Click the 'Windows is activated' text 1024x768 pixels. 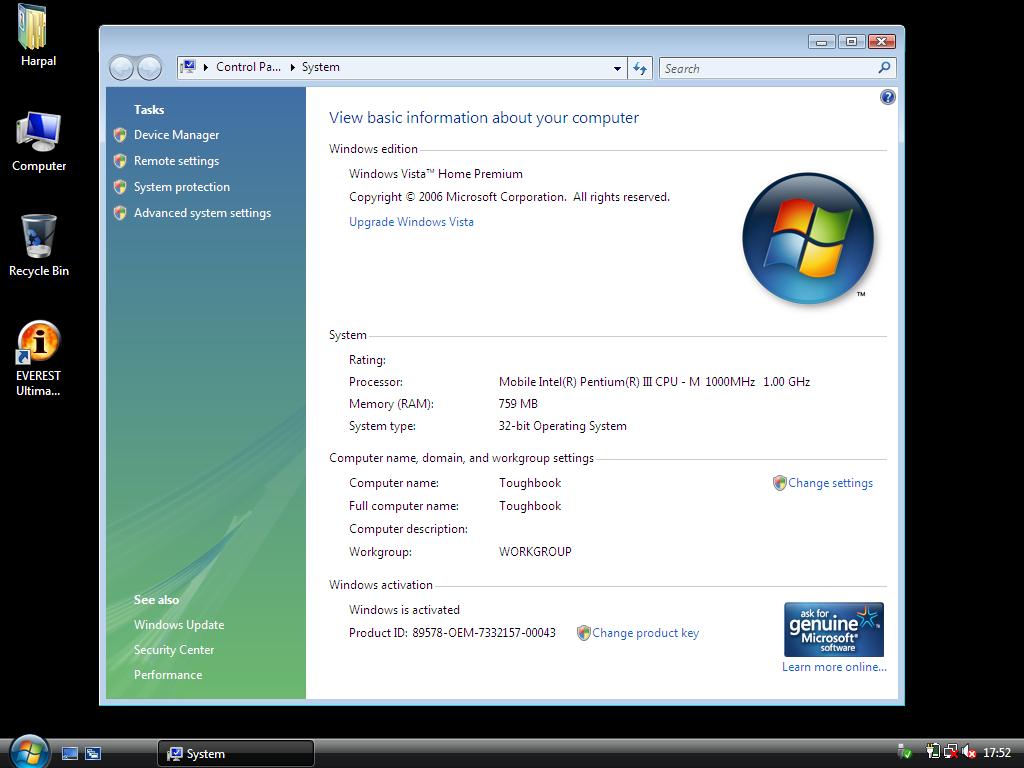pos(404,610)
